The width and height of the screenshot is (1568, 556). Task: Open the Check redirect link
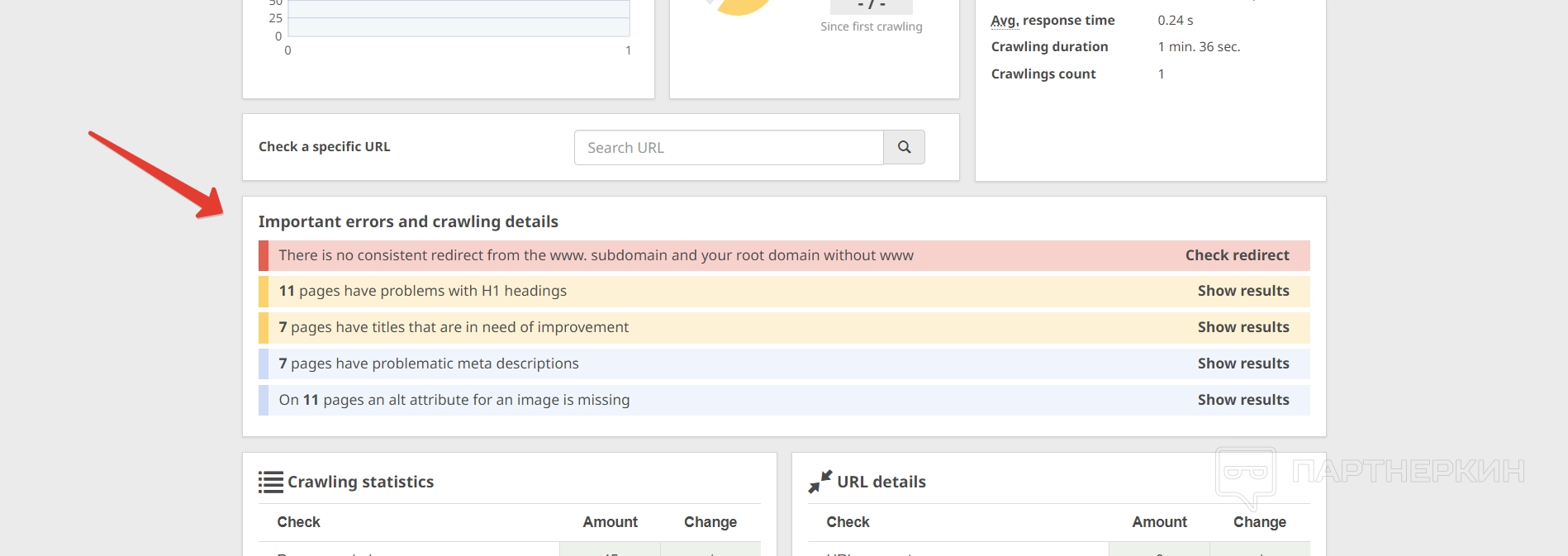coord(1237,255)
